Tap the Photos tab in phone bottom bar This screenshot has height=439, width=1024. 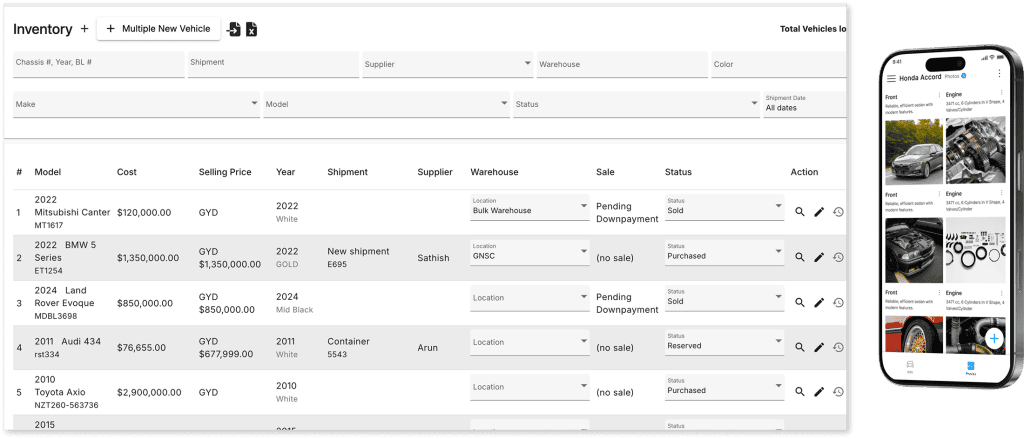971,367
